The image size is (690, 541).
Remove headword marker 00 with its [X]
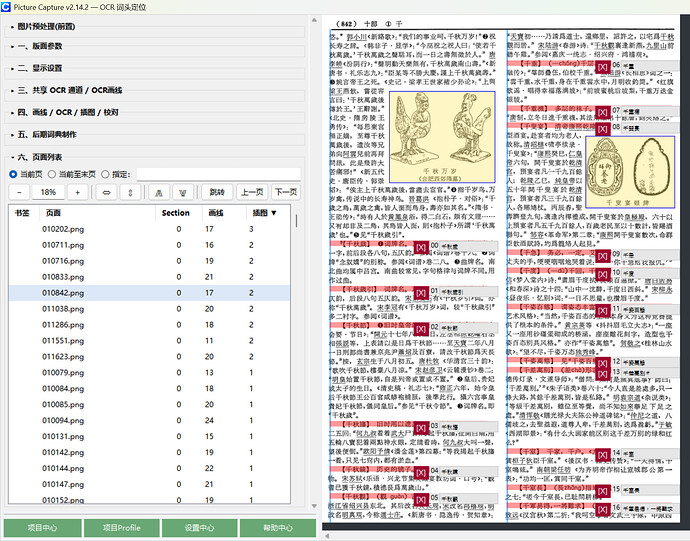coord(421,247)
